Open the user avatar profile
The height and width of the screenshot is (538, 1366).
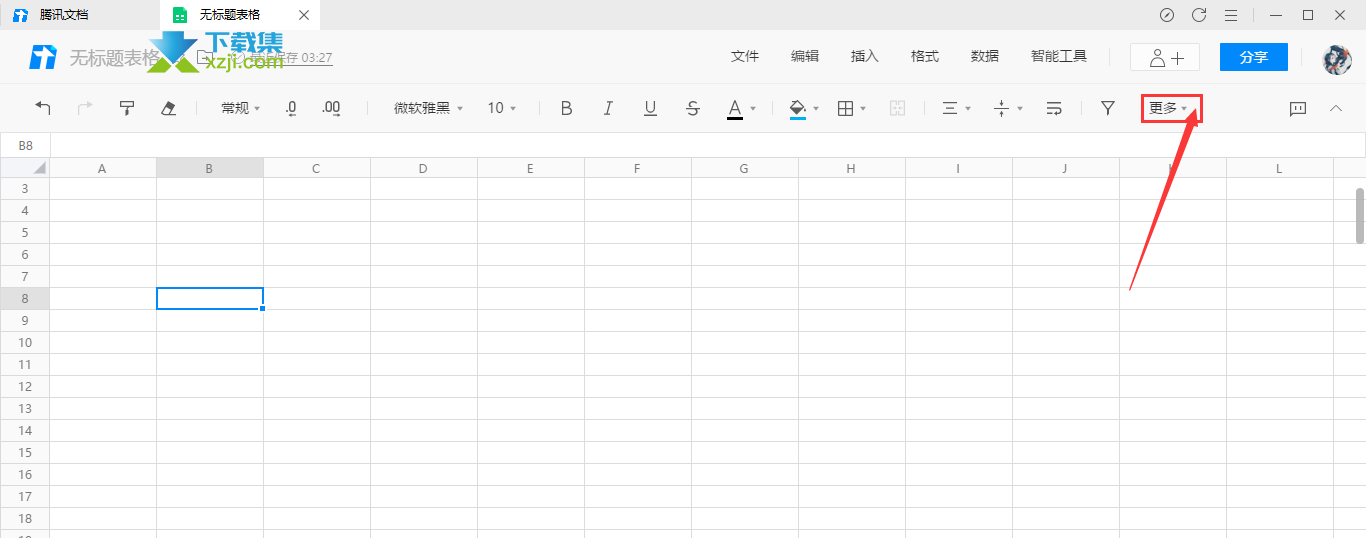coord(1337,58)
